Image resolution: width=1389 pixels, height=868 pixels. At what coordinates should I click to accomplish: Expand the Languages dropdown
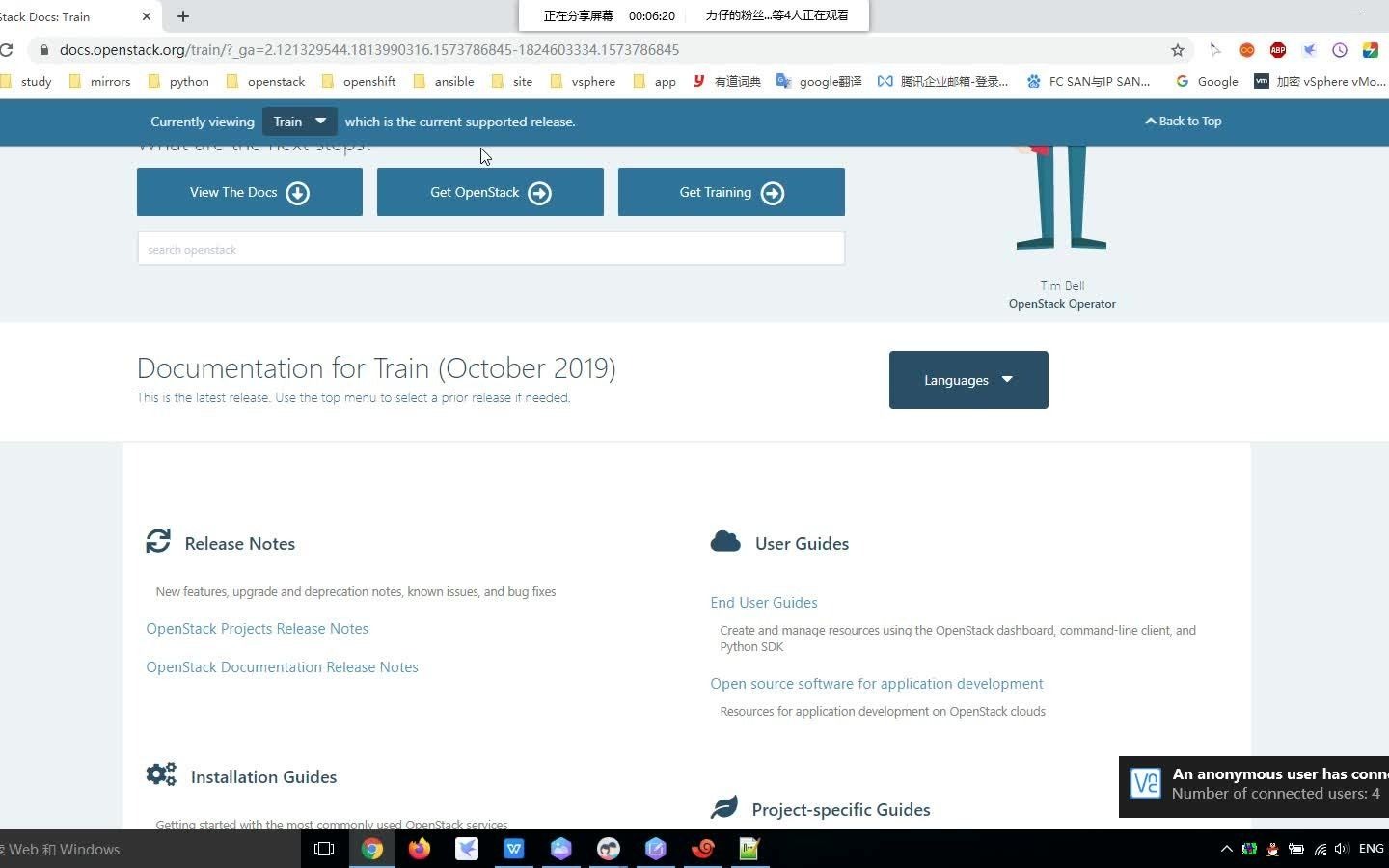coord(968,380)
